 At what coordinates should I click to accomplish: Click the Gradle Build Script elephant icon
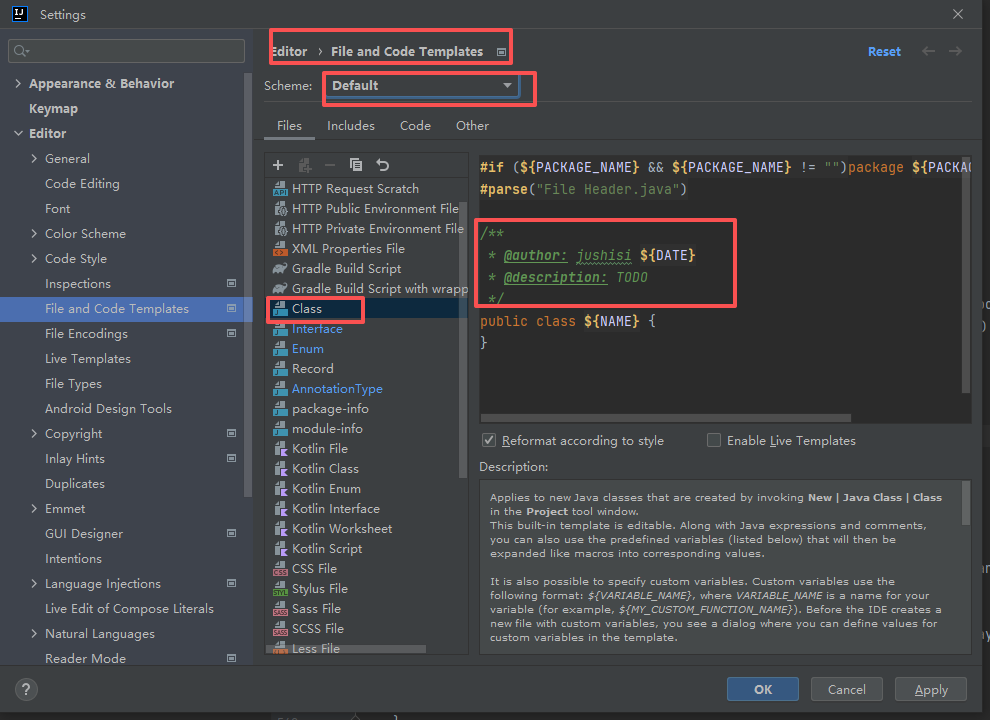pyautogui.click(x=280, y=269)
